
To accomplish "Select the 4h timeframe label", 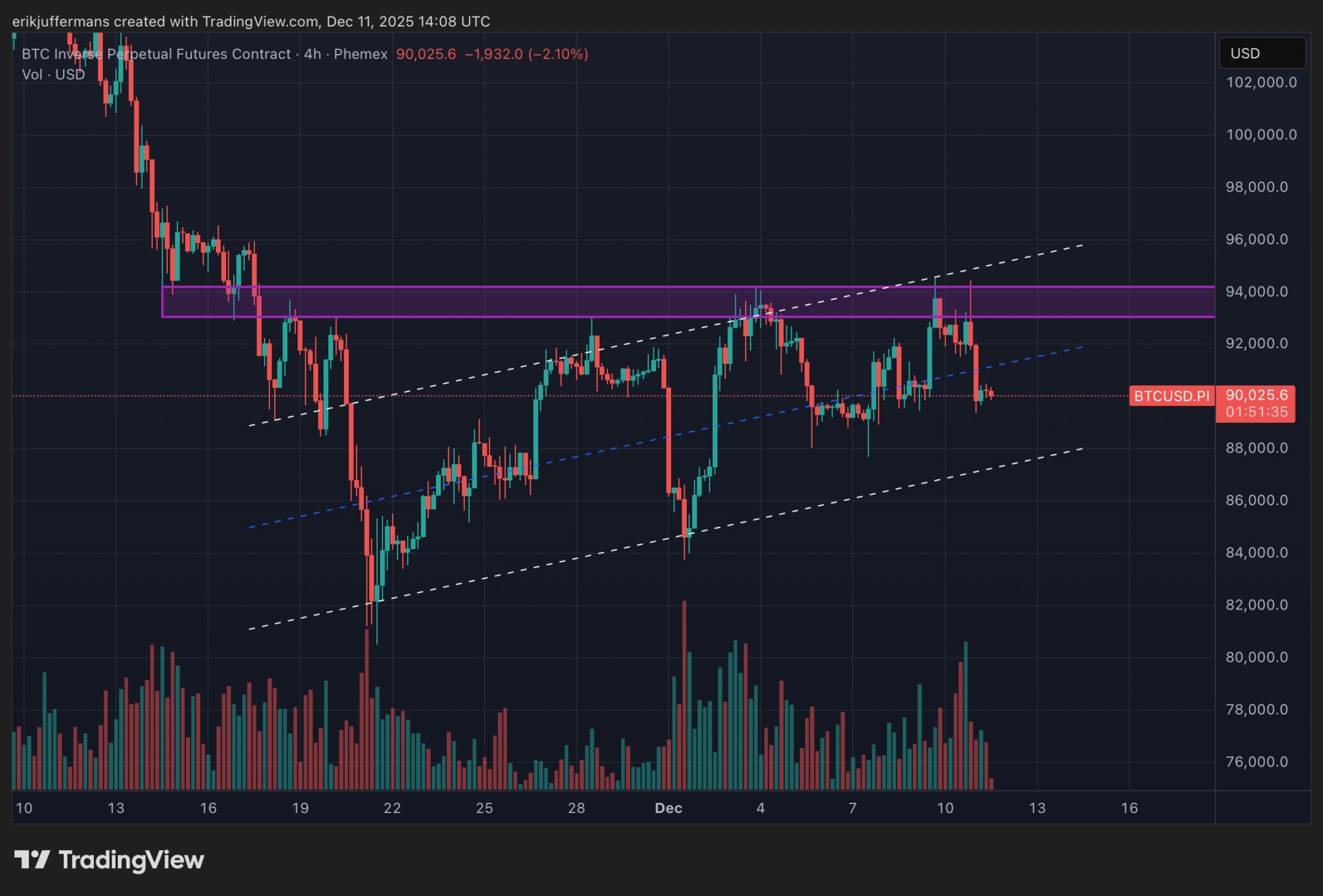I will [313, 54].
